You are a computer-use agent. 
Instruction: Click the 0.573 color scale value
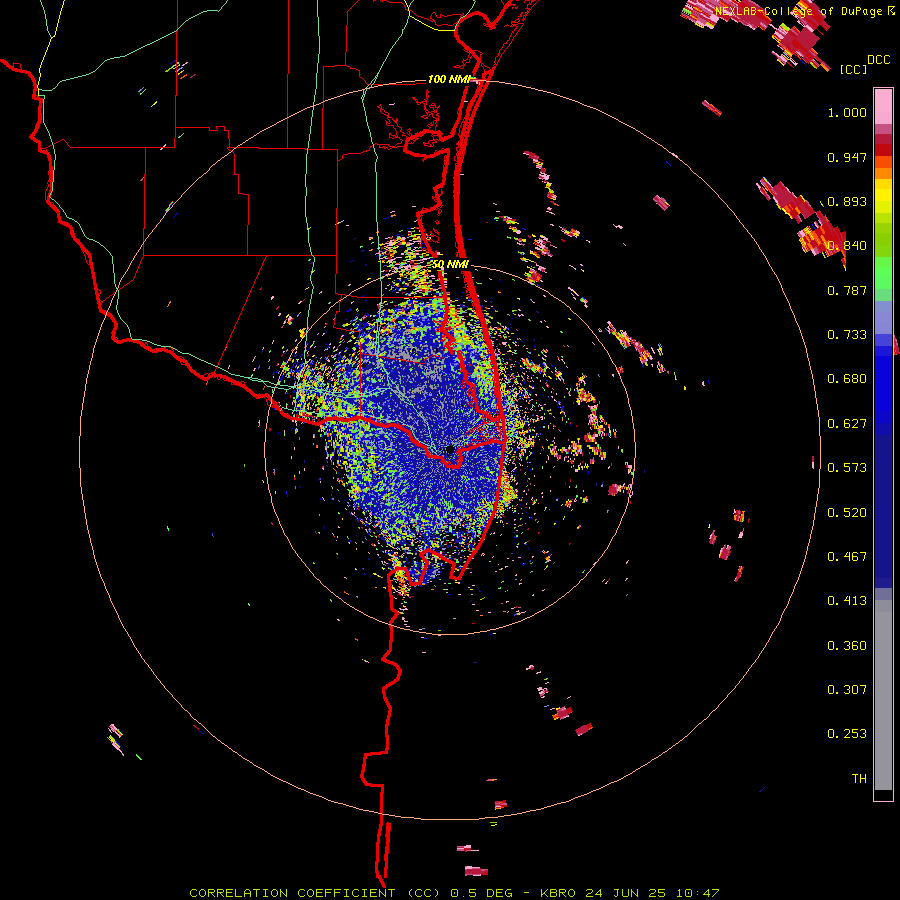coord(847,468)
